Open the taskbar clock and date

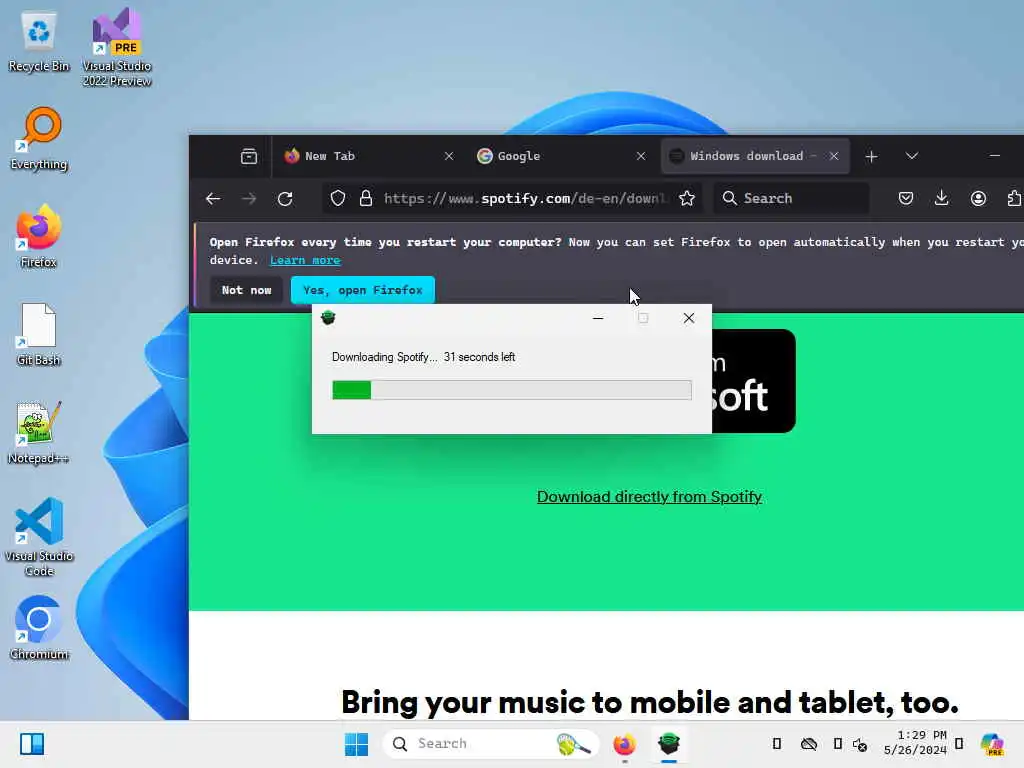pos(916,743)
